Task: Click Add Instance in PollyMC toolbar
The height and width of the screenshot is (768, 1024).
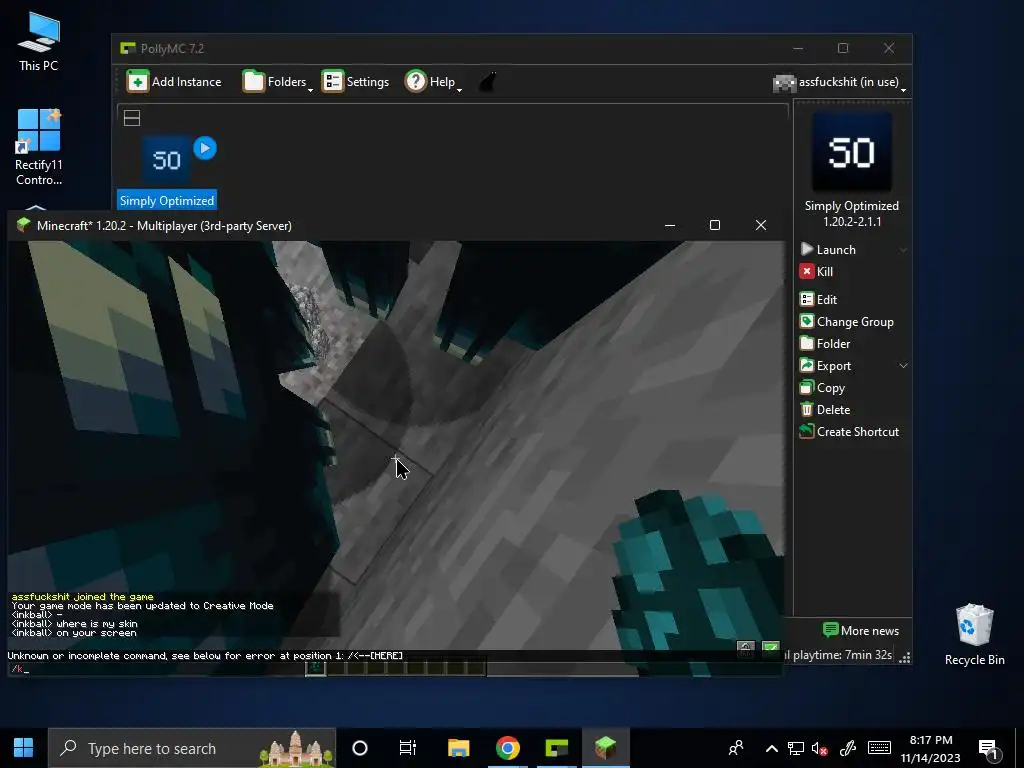Action: click(x=174, y=82)
